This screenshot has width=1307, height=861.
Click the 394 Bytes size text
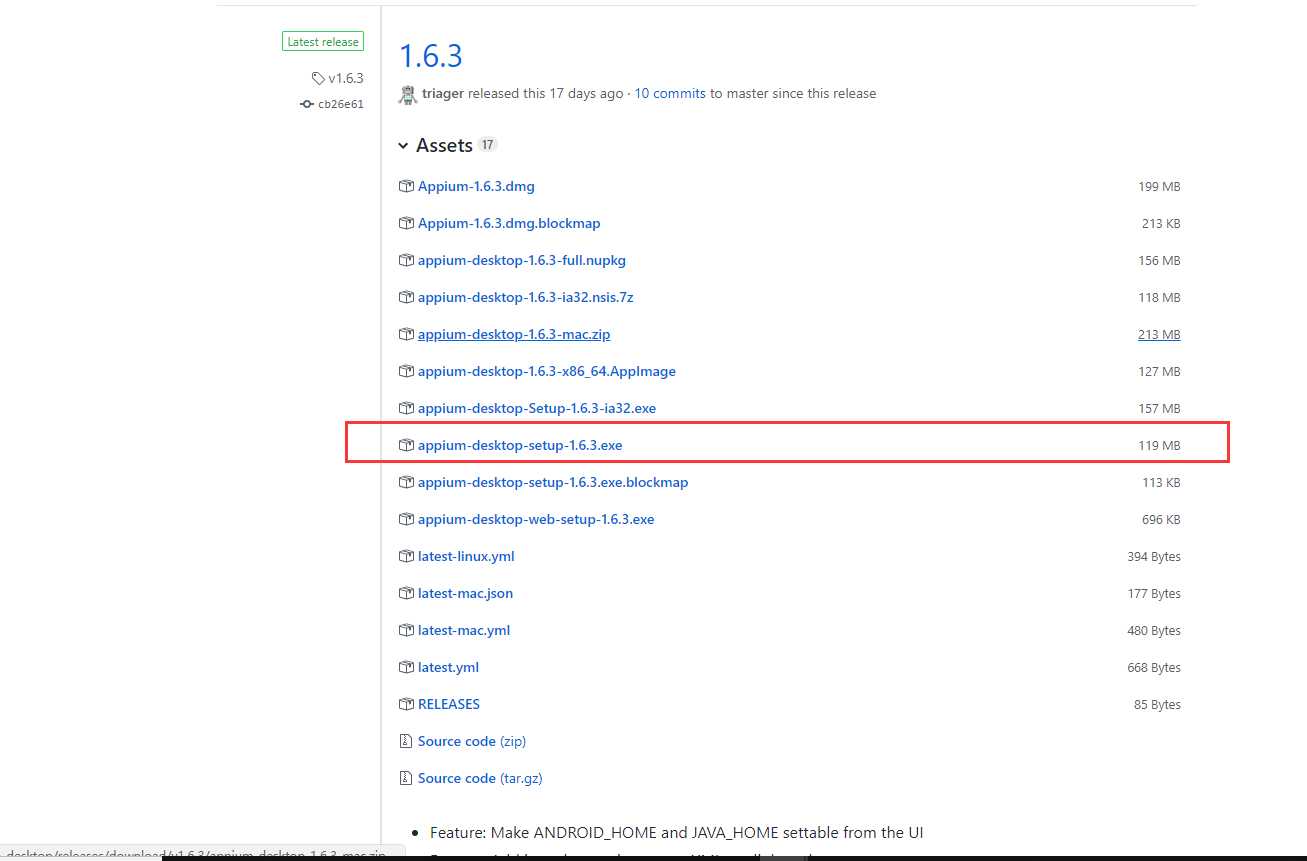[x=1154, y=557]
